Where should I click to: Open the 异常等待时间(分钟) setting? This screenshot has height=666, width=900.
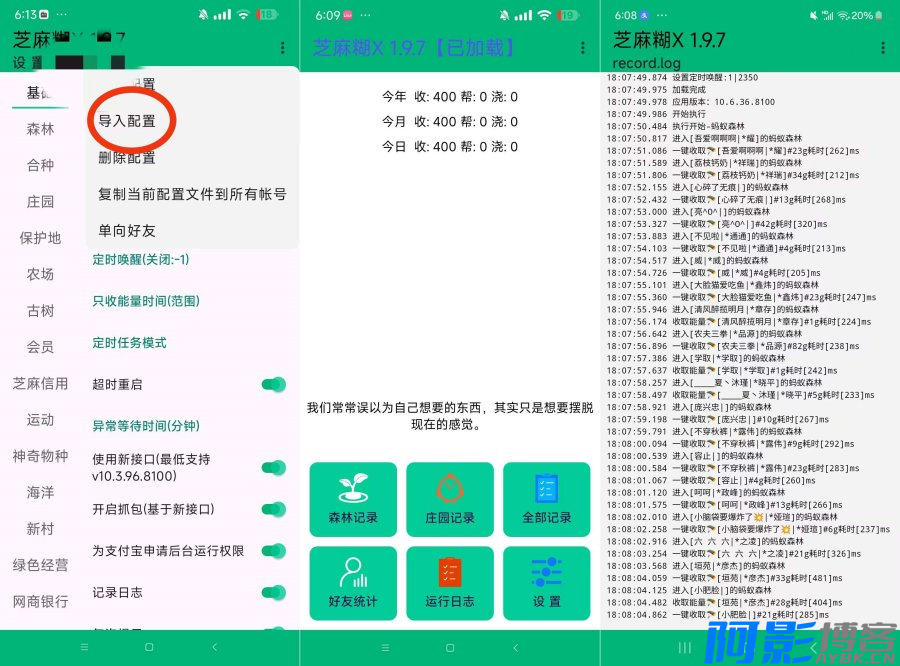[146, 426]
